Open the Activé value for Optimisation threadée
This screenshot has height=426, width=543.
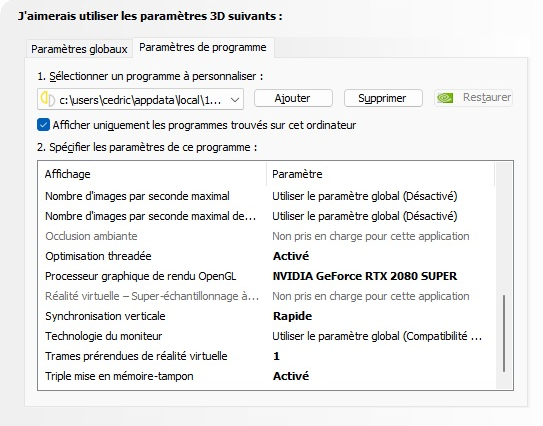291,256
